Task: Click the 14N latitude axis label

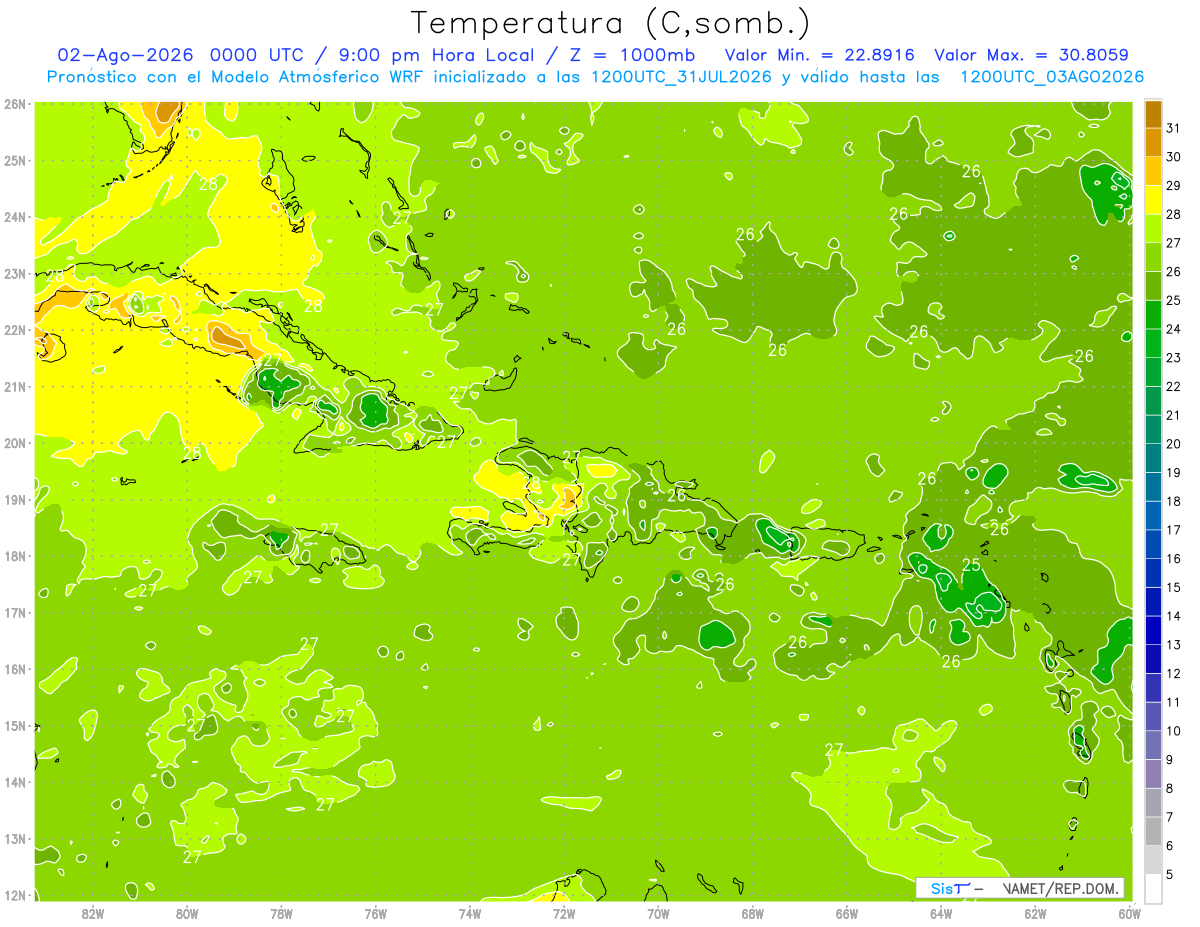Action: coord(15,782)
